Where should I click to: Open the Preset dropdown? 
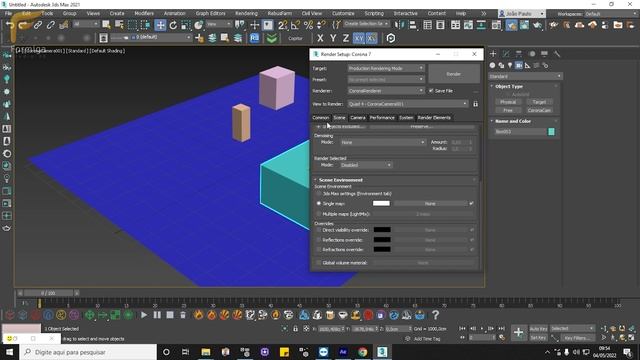tap(386, 80)
